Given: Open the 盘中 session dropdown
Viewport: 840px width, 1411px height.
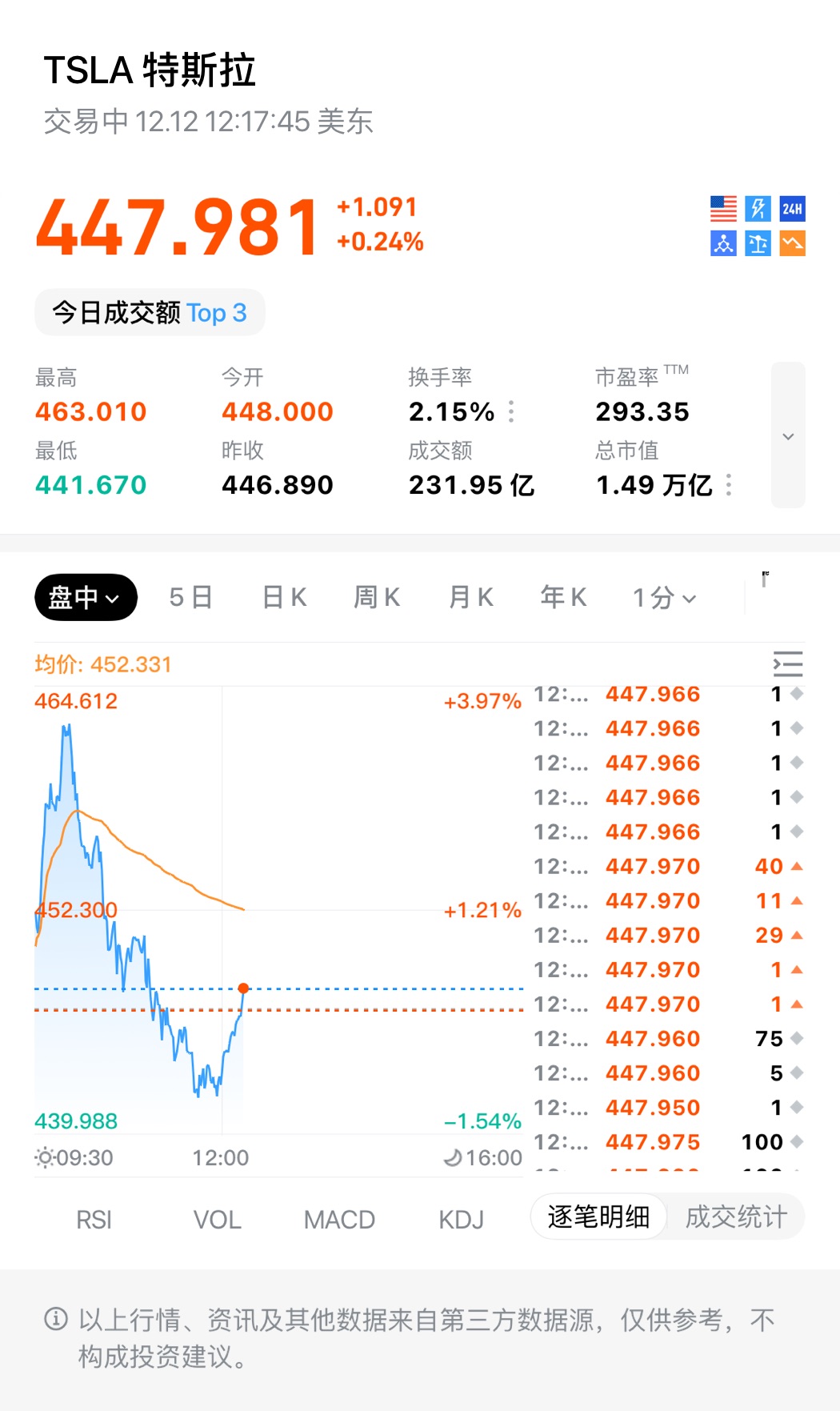Looking at the screenshot, I should 86,597.
